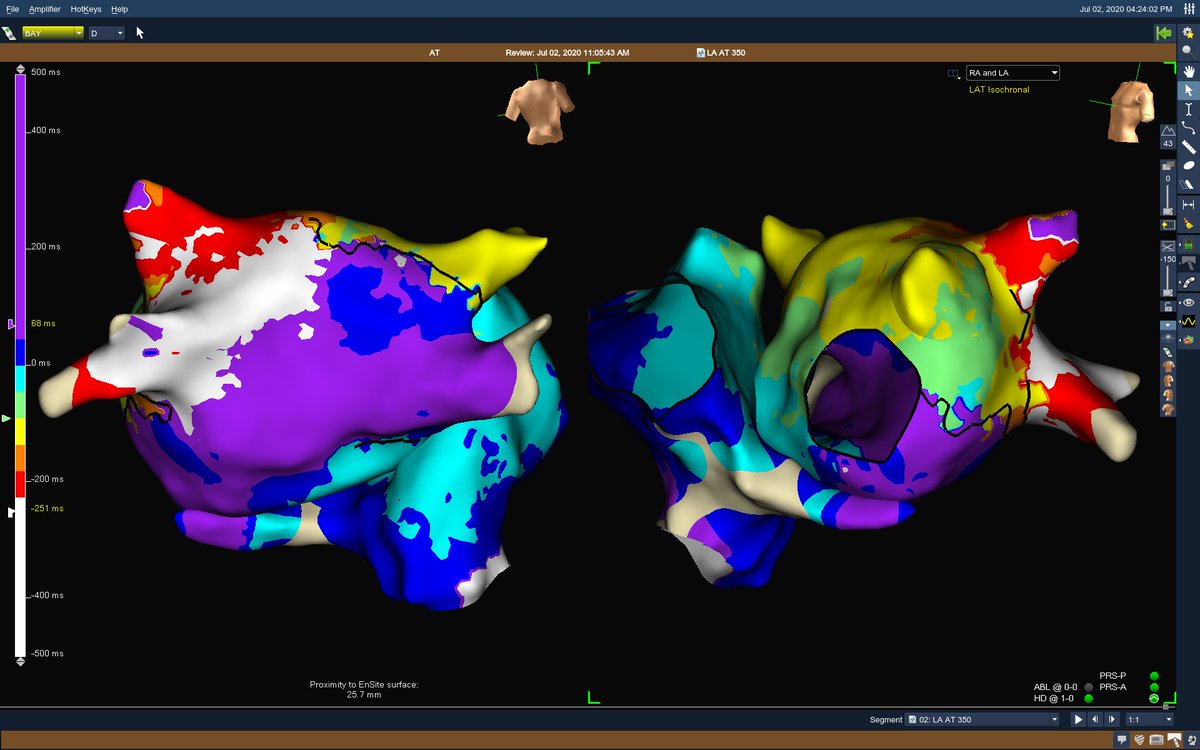Toggle the PRS-A green indicator

(x=1154, y=687)
